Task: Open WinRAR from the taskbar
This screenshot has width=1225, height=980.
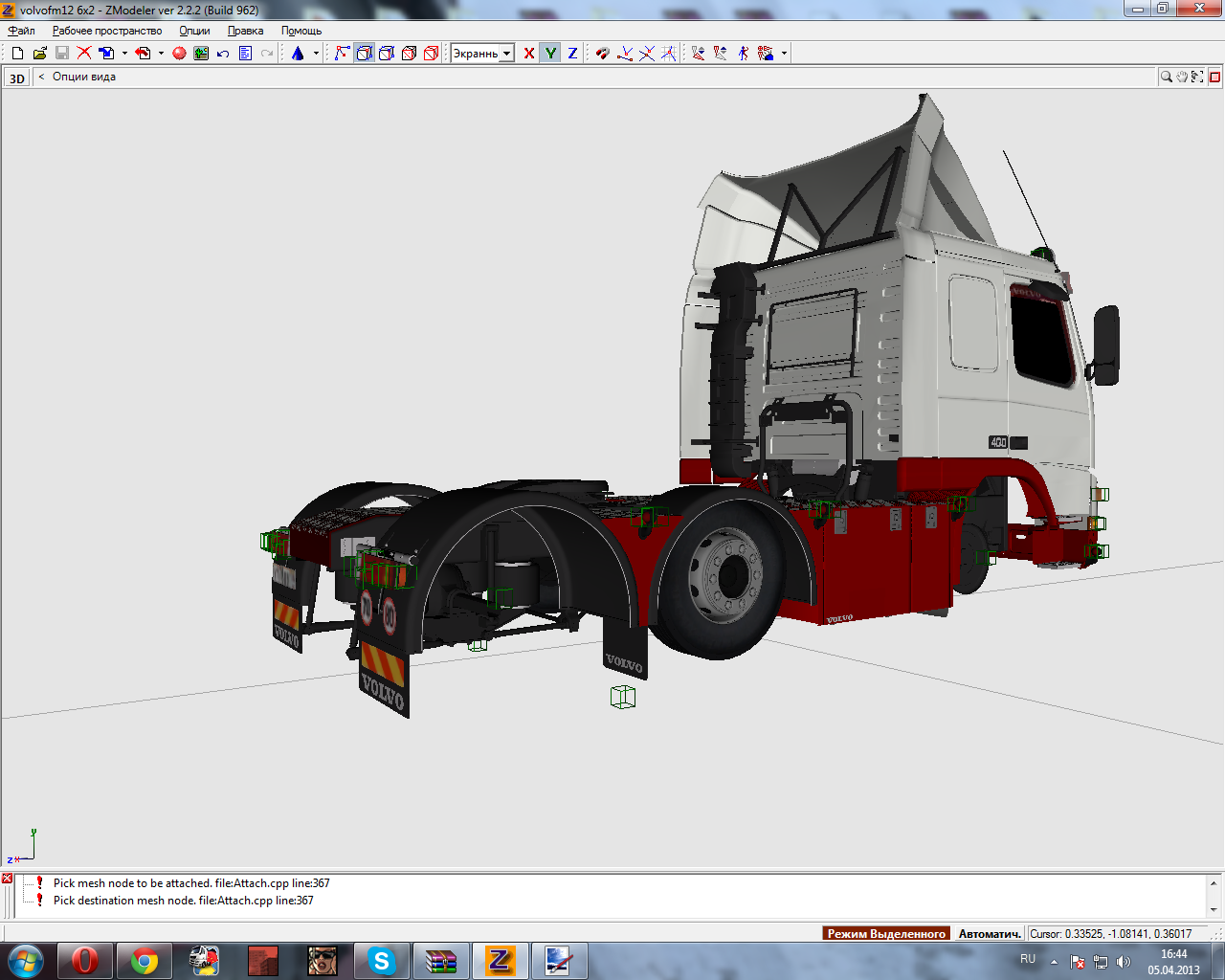Action: [441, 960]
